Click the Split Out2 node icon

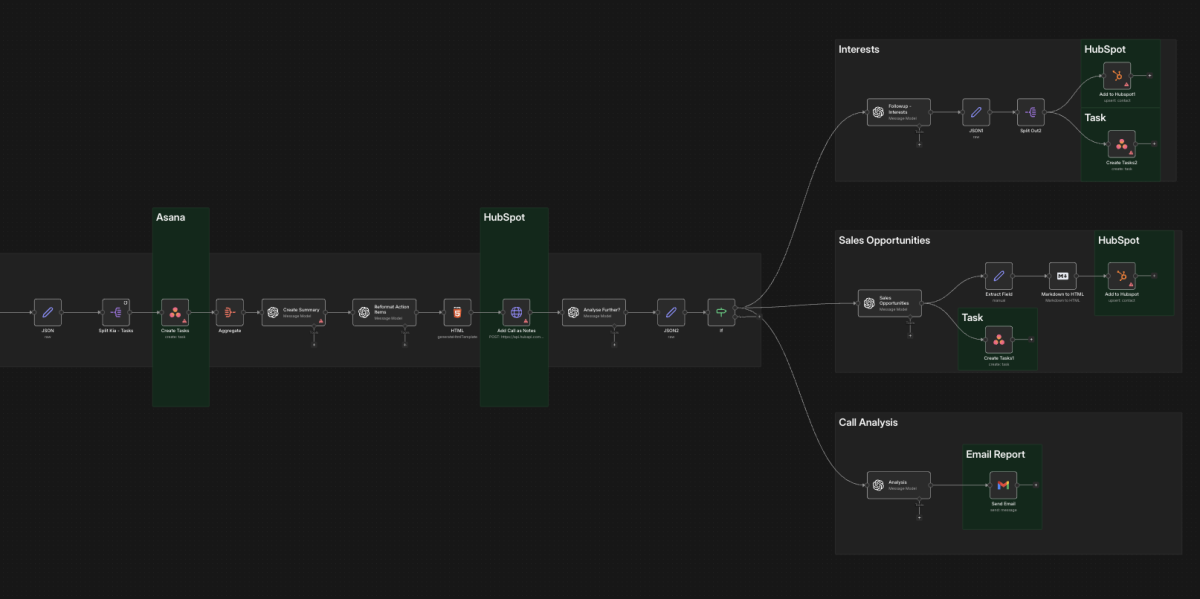pyautogui.click(x=1030, y=112)
